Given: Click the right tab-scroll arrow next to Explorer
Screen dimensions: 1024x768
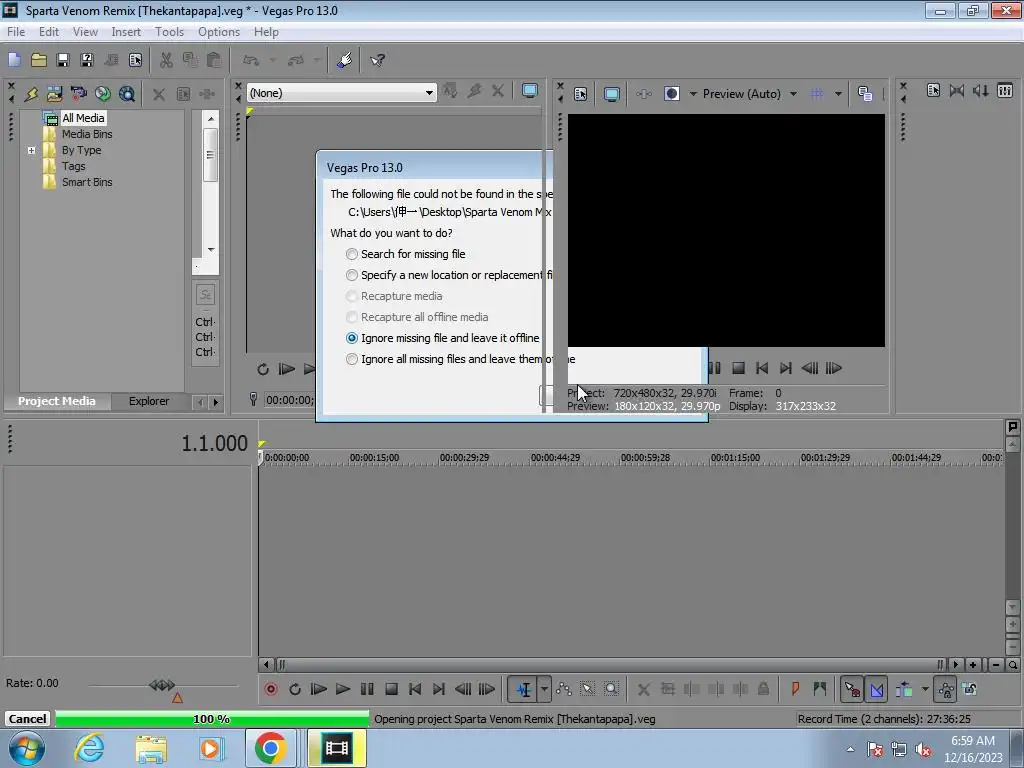Looking at the screenshot, I should click(x=216, y=402).
